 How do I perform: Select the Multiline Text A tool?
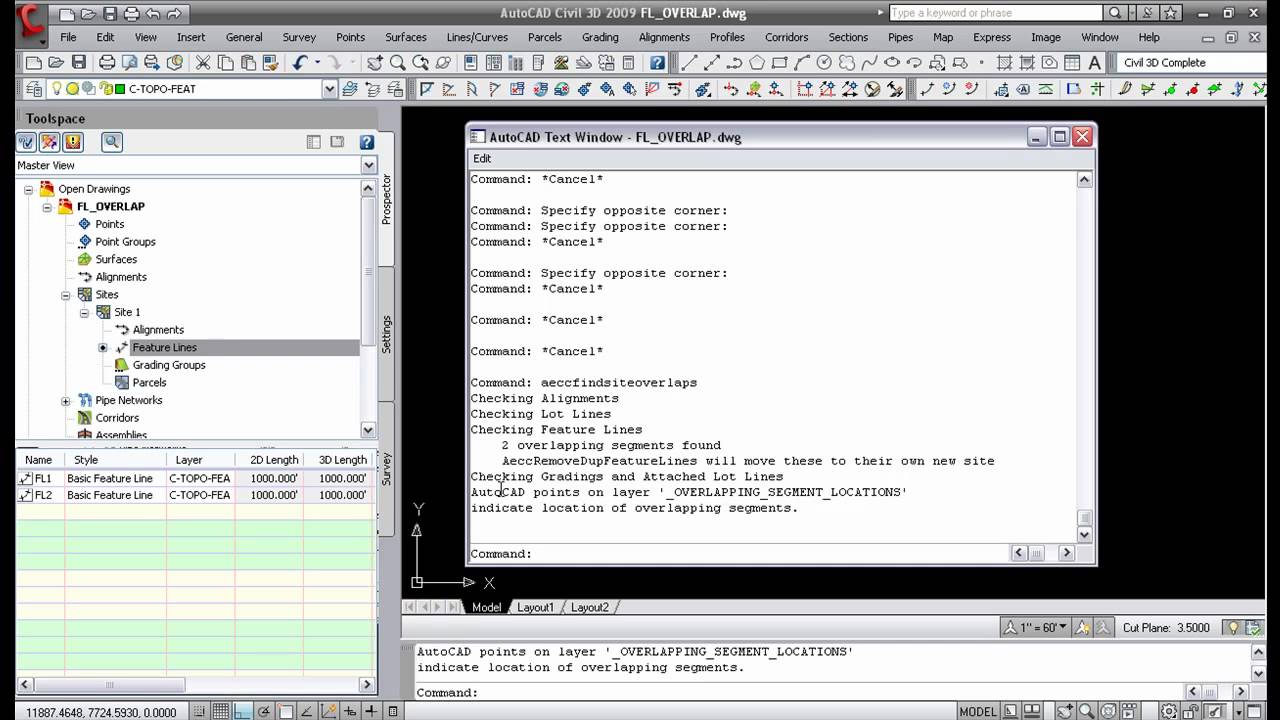(x=1094, y=62)
